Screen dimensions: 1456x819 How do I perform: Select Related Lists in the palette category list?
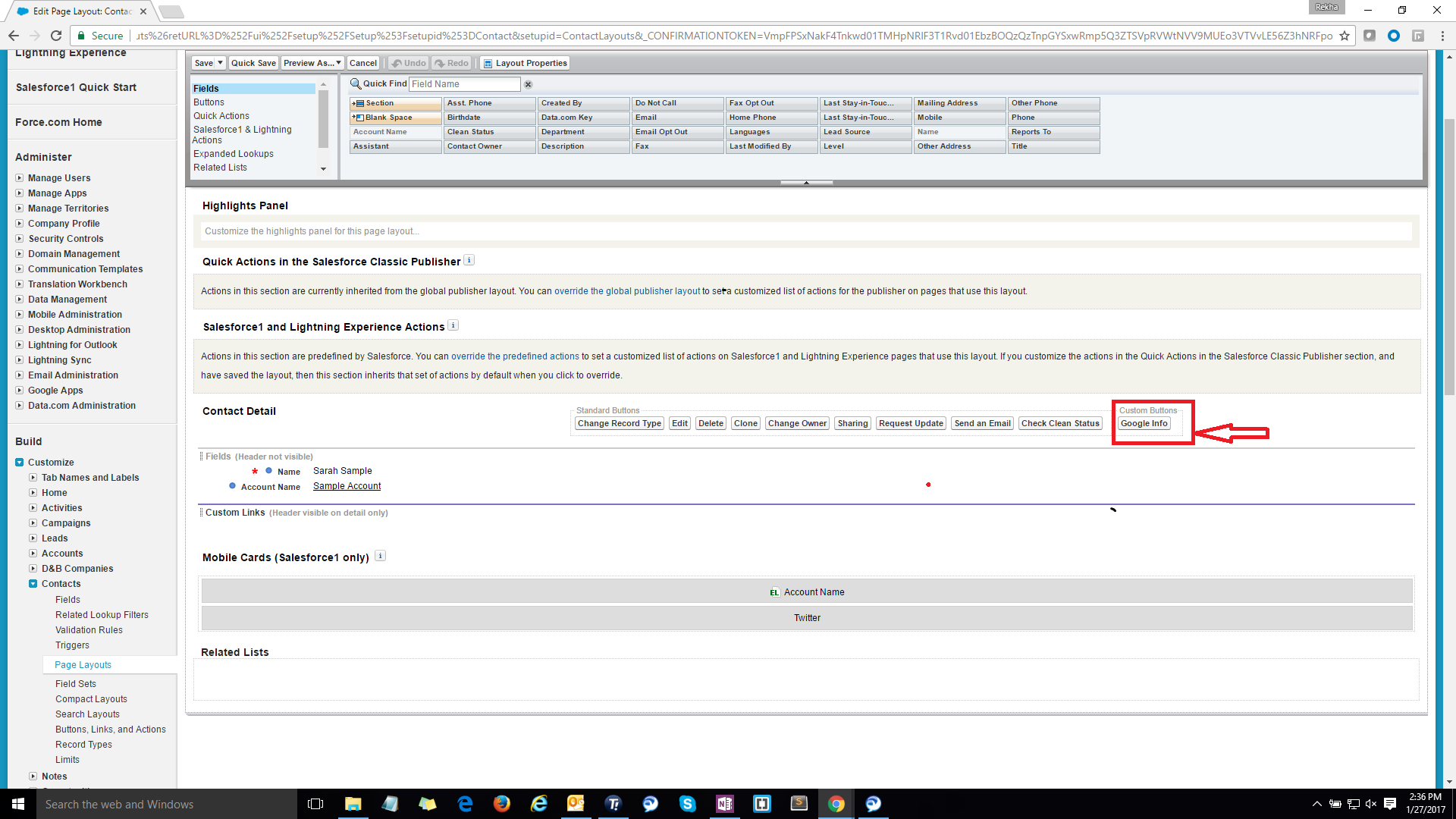coord(220,168)
